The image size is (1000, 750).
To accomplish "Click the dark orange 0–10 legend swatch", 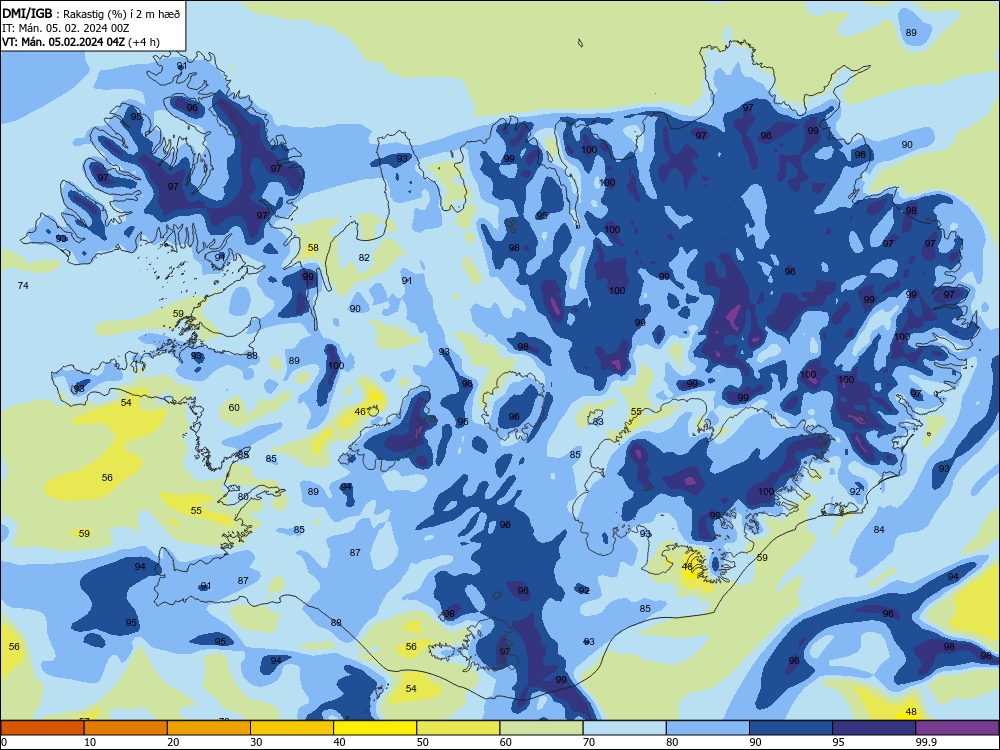I will 42,728.
